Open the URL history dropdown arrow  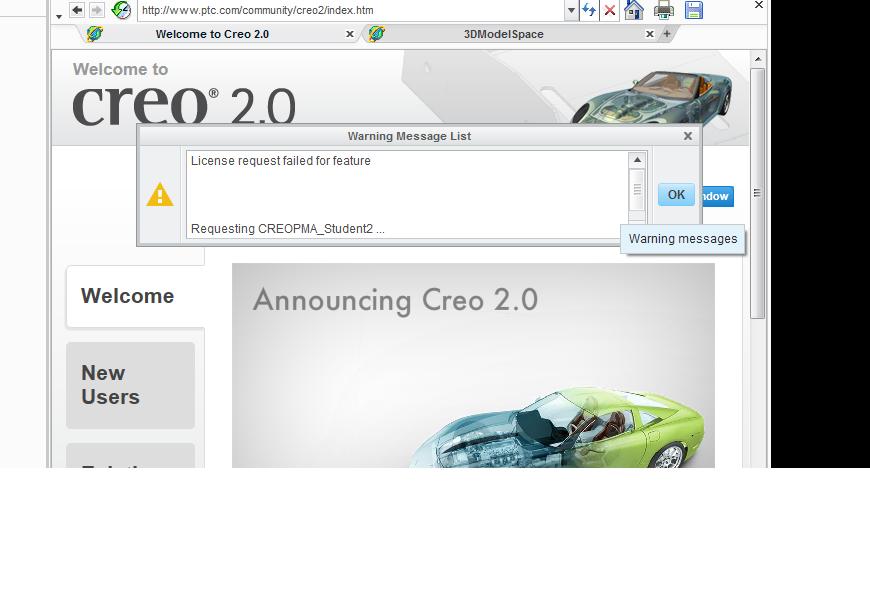[571, 10]
